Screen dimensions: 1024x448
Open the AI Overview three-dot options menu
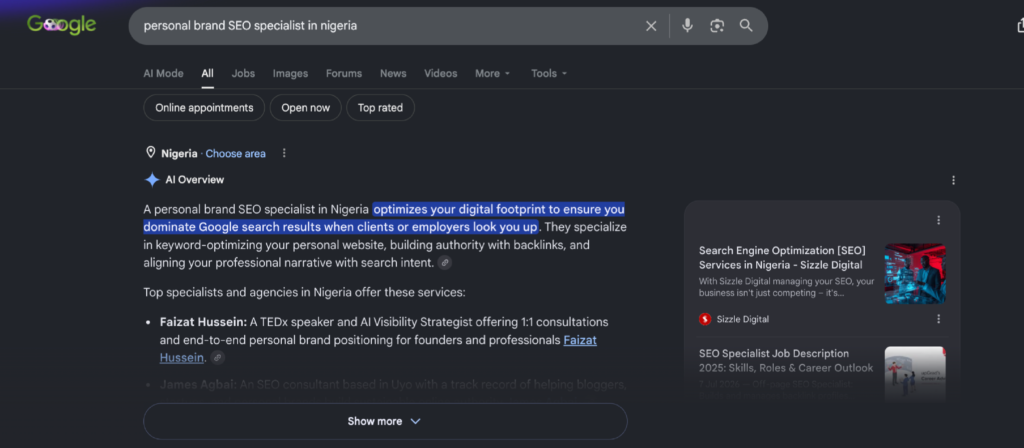(x=953, y=180)
